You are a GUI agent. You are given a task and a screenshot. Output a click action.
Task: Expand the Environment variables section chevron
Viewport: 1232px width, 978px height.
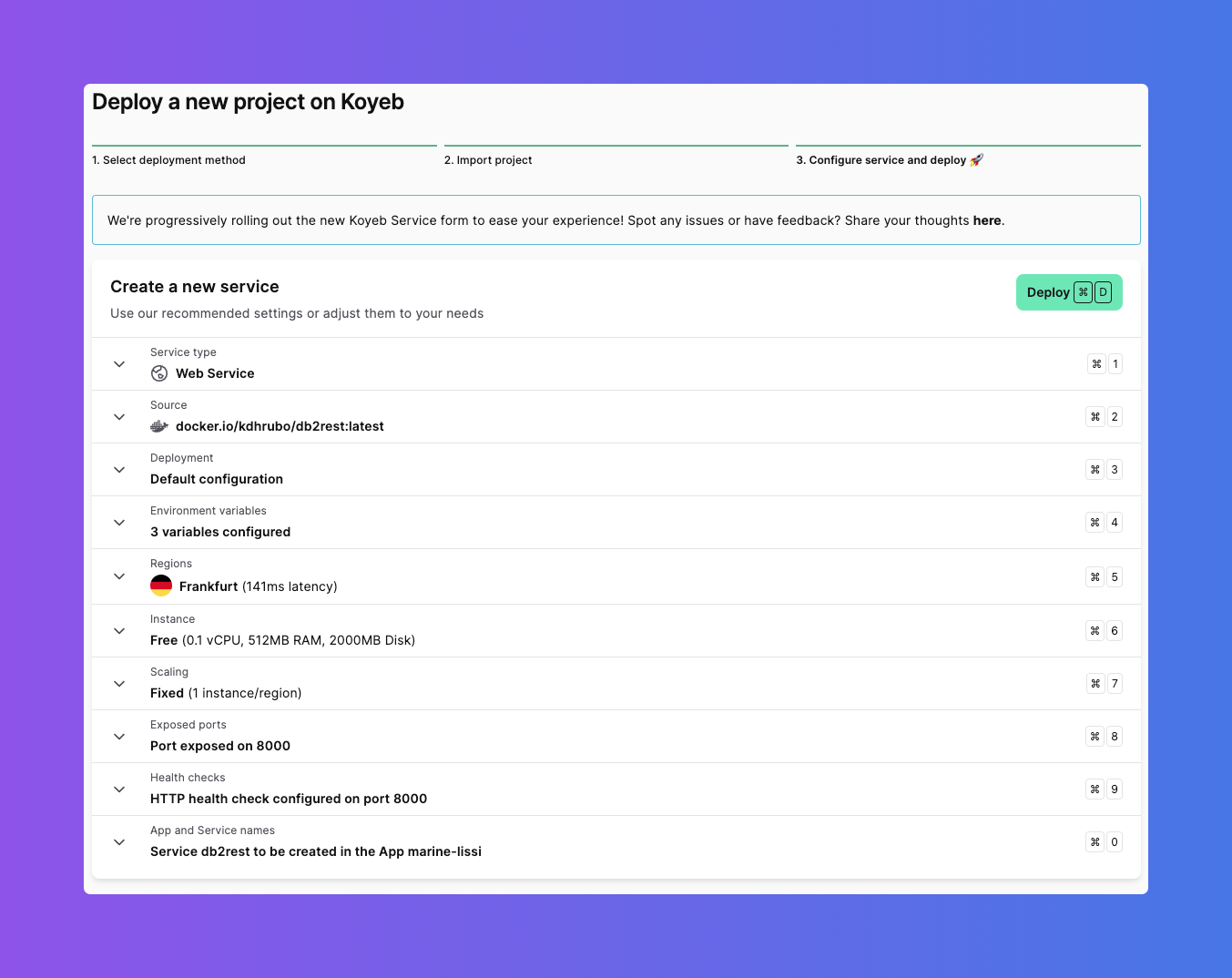pos(119,523)
